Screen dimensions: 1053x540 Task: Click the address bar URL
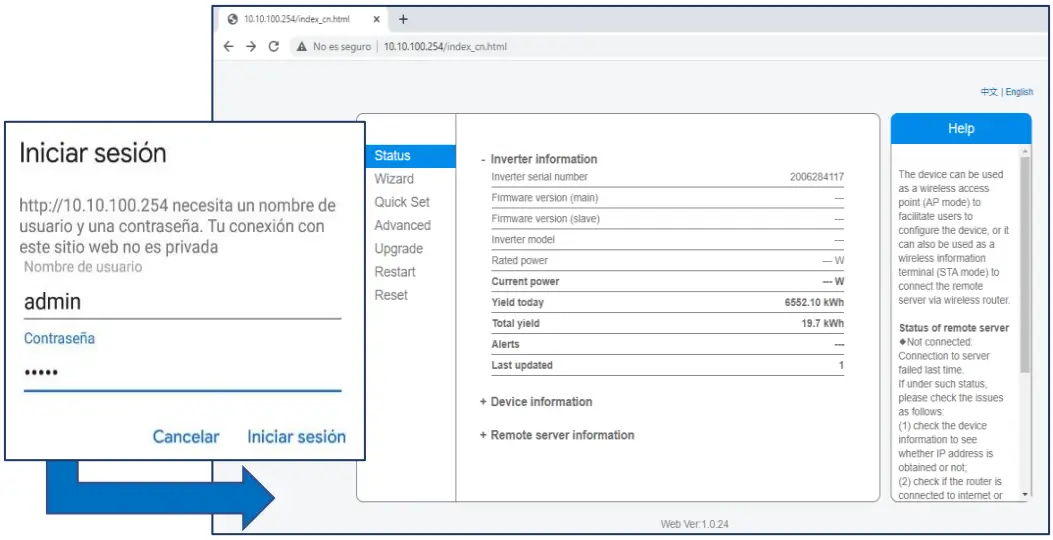[445, 46]
